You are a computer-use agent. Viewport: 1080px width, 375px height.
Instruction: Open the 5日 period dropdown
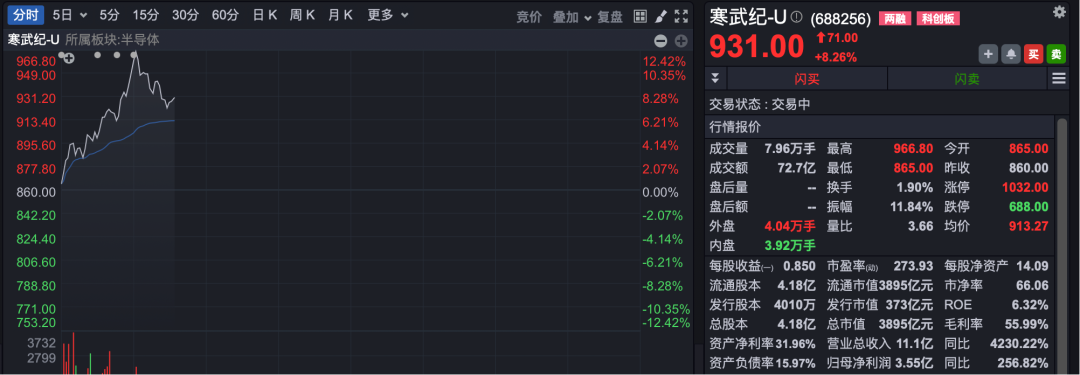point(70,15)
